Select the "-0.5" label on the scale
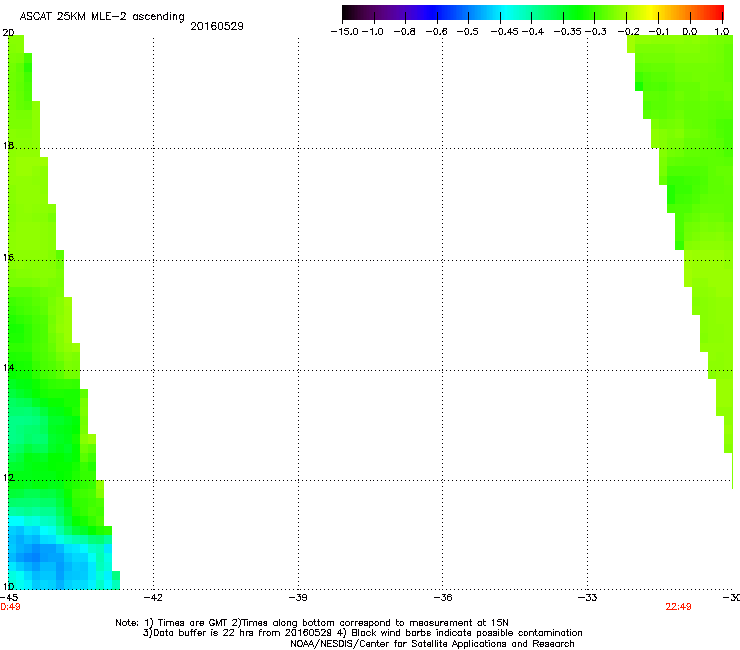Screen dimensions: 740x650 point(467,32)
